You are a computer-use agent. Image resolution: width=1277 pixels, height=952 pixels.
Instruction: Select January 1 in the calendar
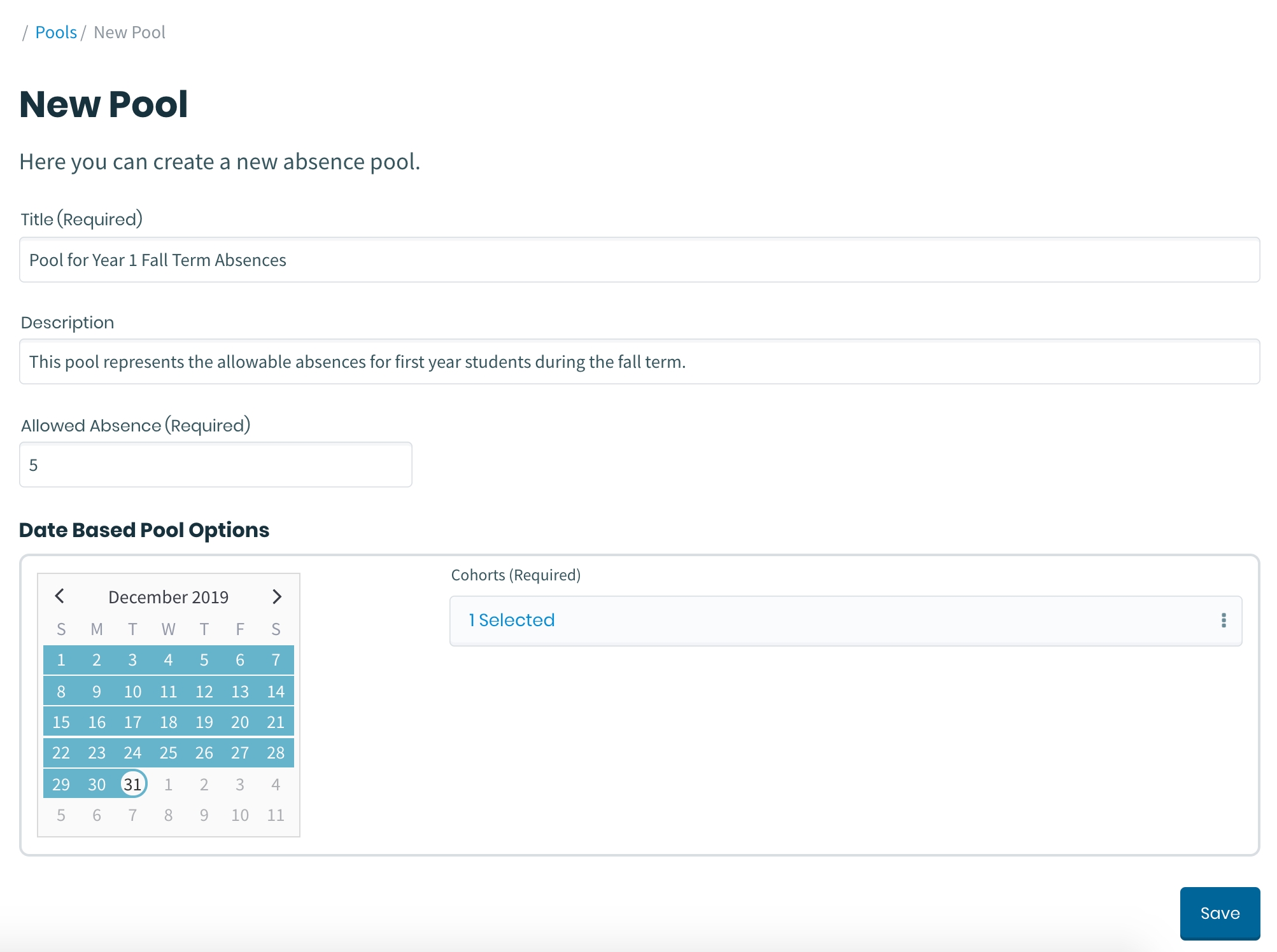(168, 784)
